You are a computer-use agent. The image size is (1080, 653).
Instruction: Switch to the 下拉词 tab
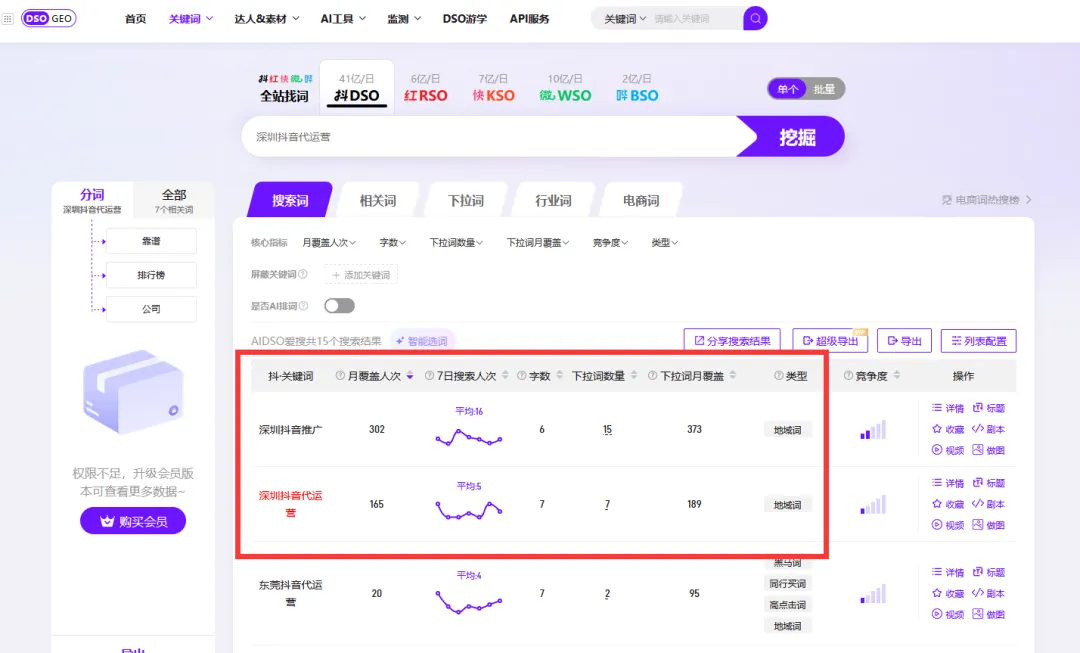point(464,199)
